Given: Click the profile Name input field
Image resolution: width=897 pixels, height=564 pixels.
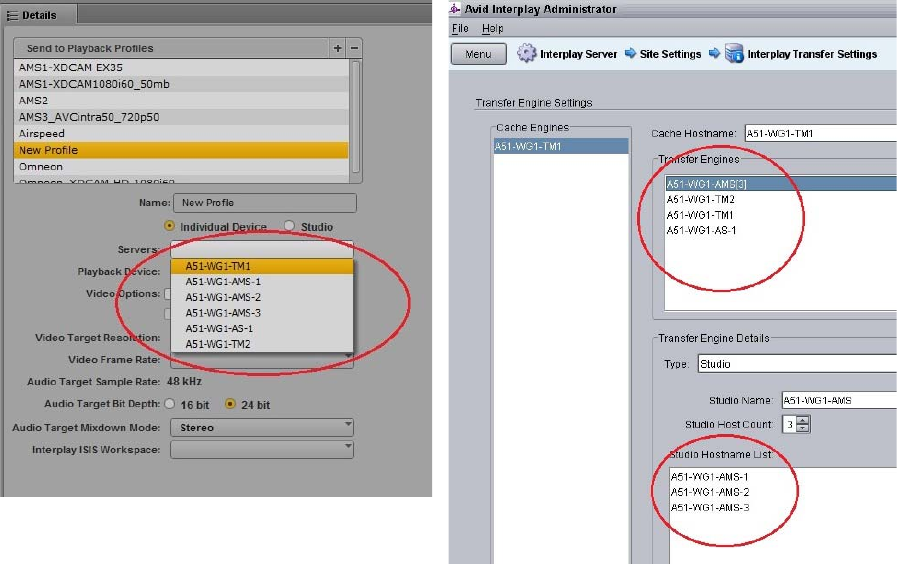Looking at the screenshot, I should [x=264, y=202].
